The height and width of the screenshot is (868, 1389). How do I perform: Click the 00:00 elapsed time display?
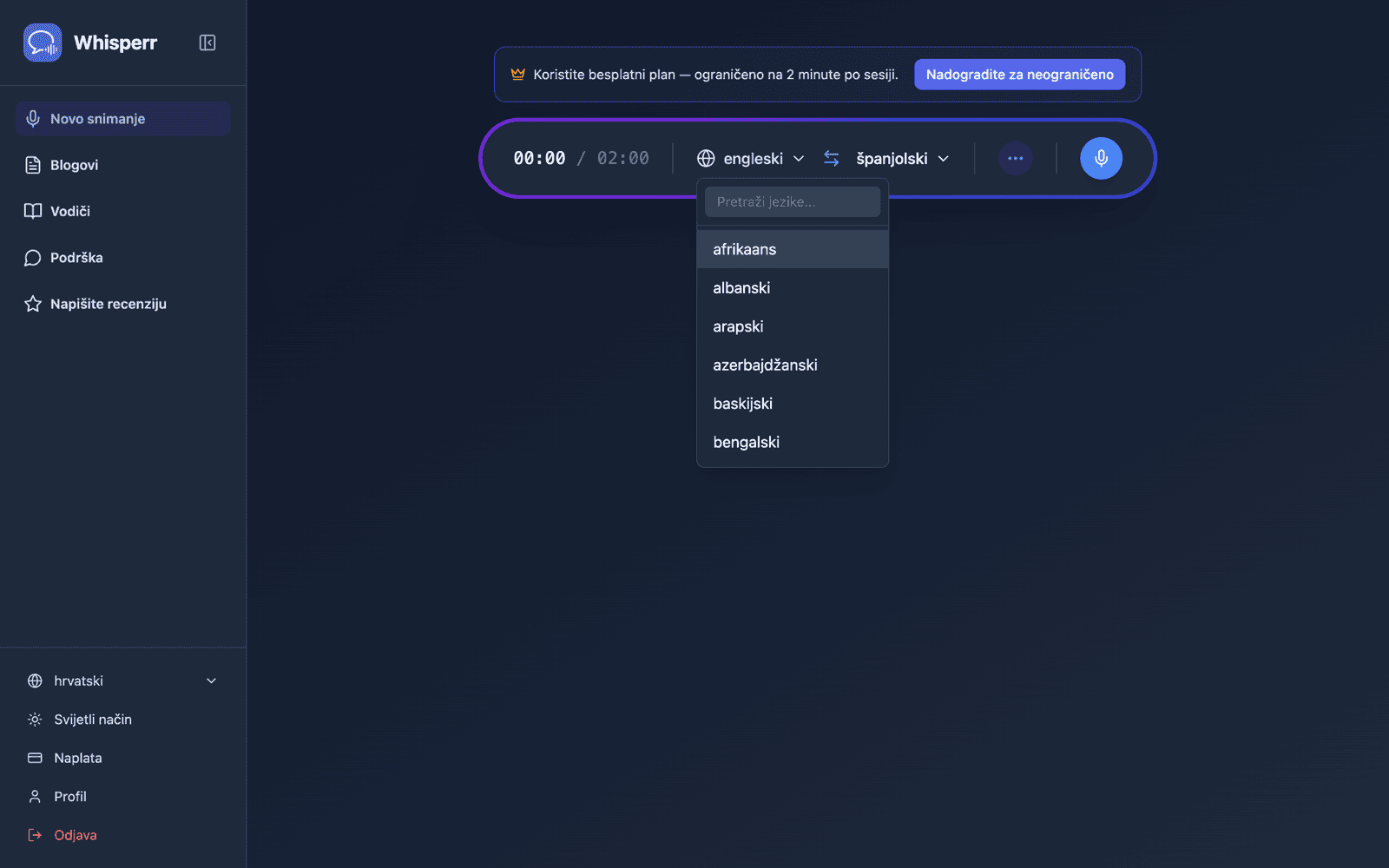pos(539,158)
